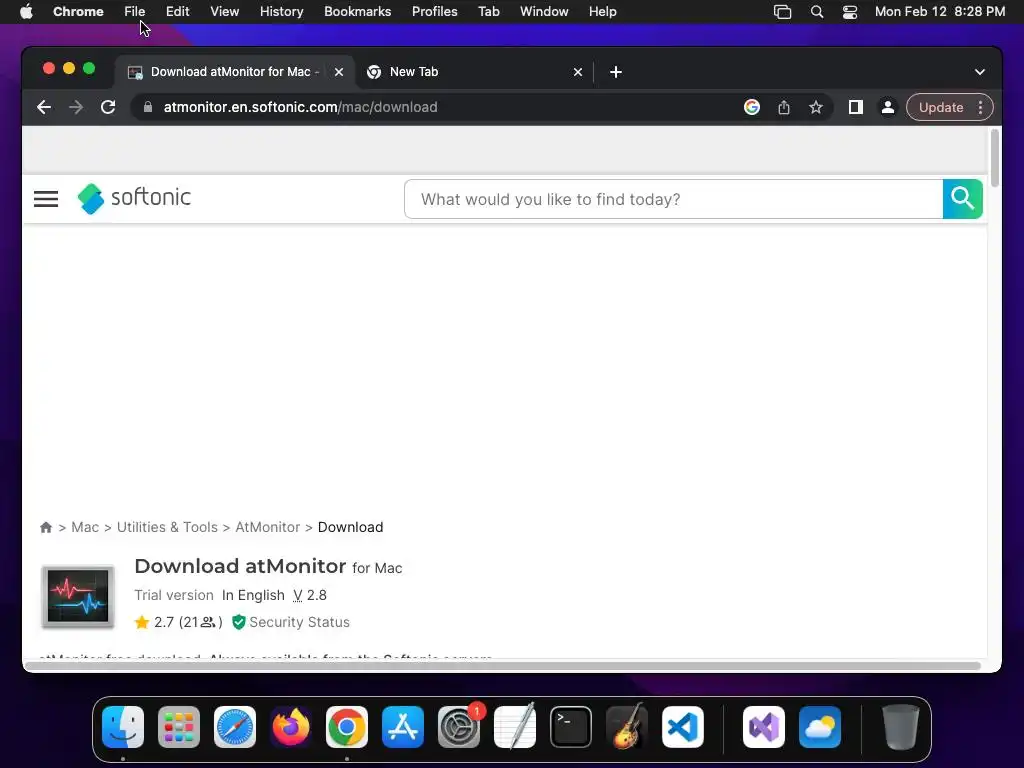Click the Security Status shield link

click(291, 622)
